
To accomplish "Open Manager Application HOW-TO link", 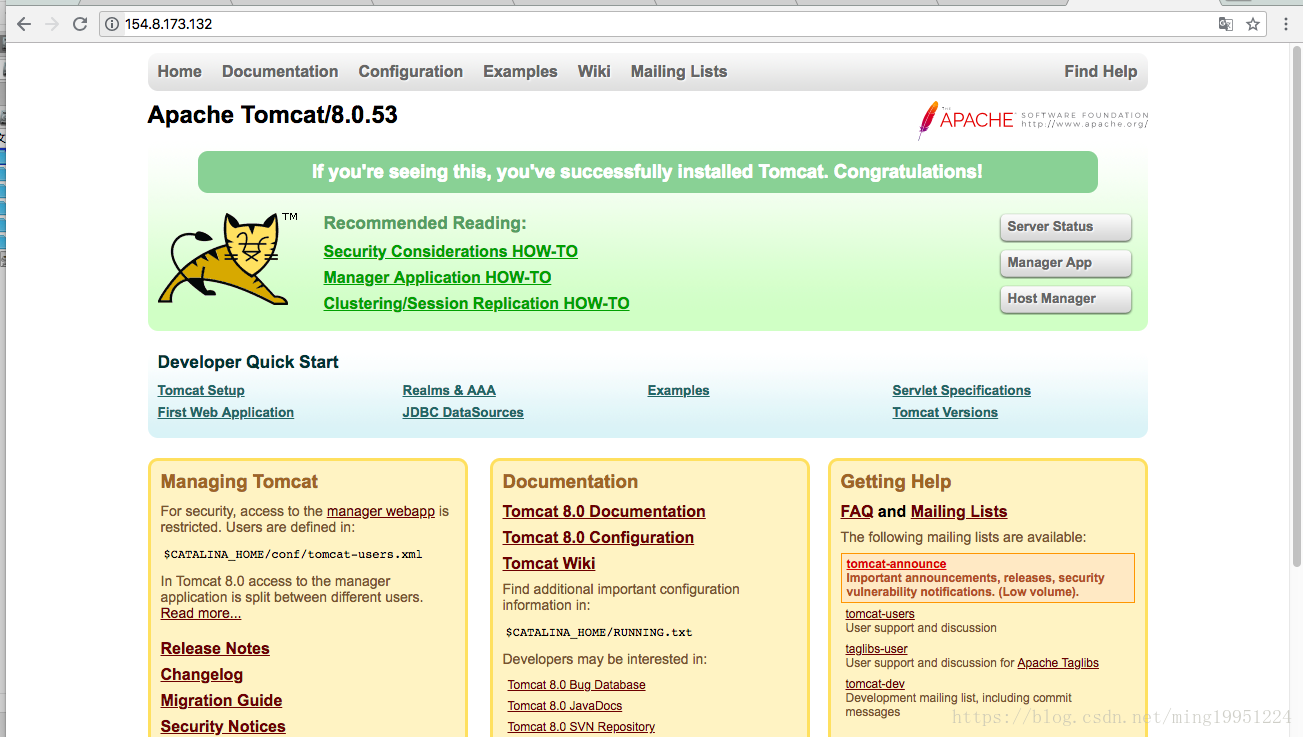I will coord(438,278).
